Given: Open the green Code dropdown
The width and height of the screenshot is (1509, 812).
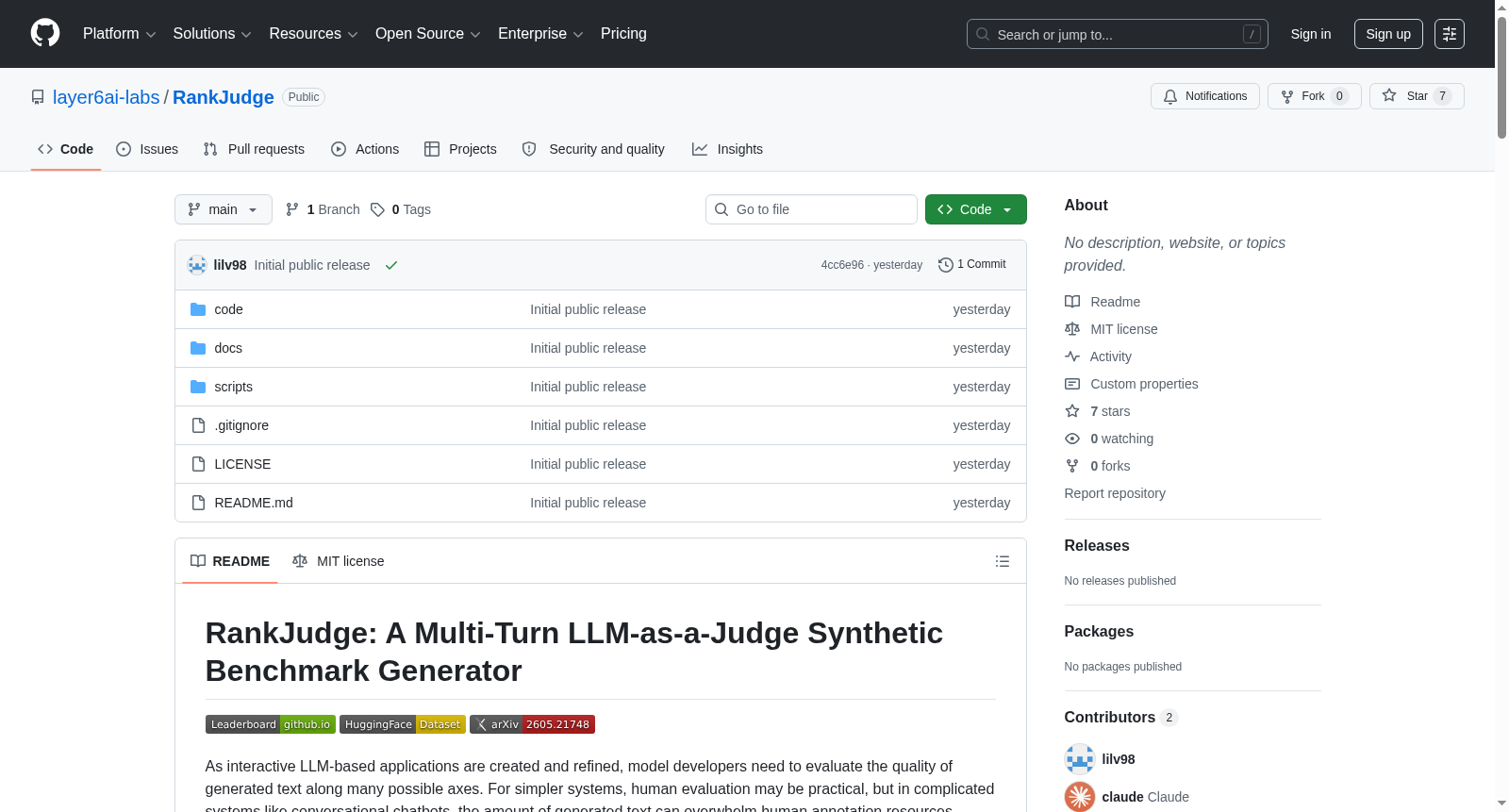Looking at the screenshot, I should [975, 209].
